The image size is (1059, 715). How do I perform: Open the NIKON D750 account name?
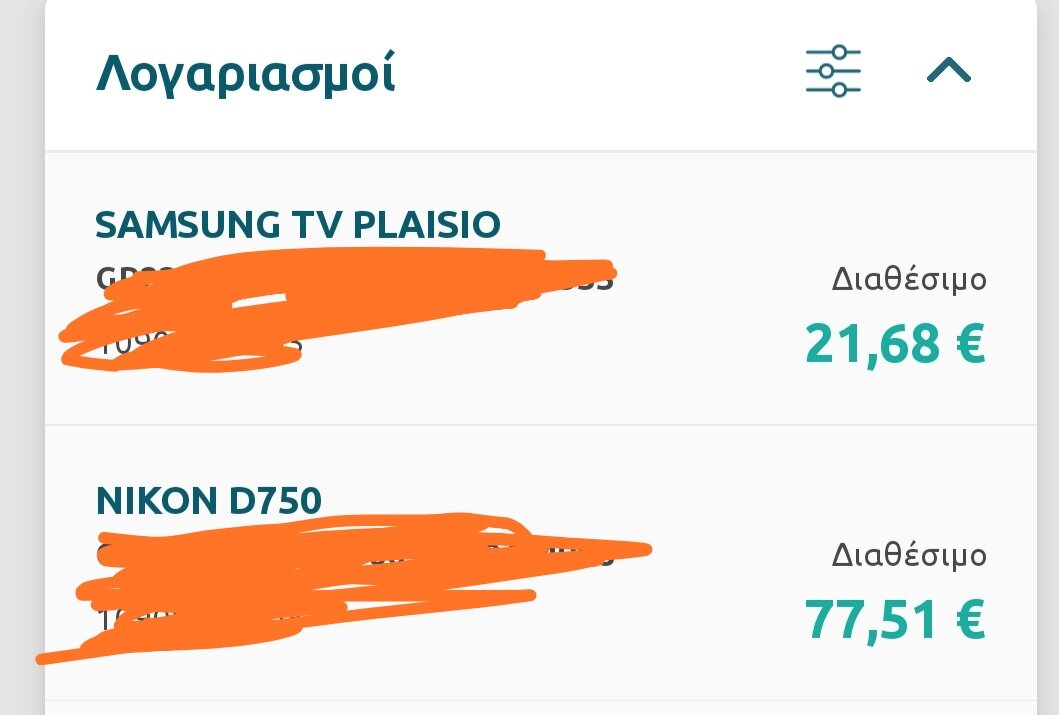(x=209, y=500)
